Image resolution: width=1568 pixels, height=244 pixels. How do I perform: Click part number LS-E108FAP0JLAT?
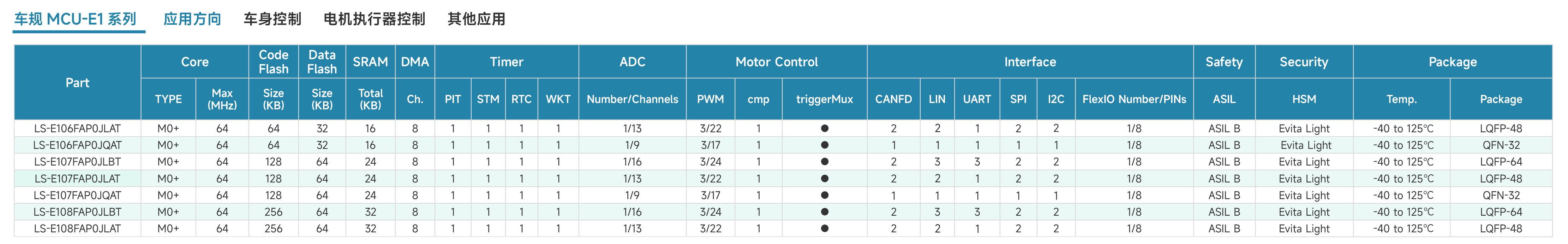(77, 228)
